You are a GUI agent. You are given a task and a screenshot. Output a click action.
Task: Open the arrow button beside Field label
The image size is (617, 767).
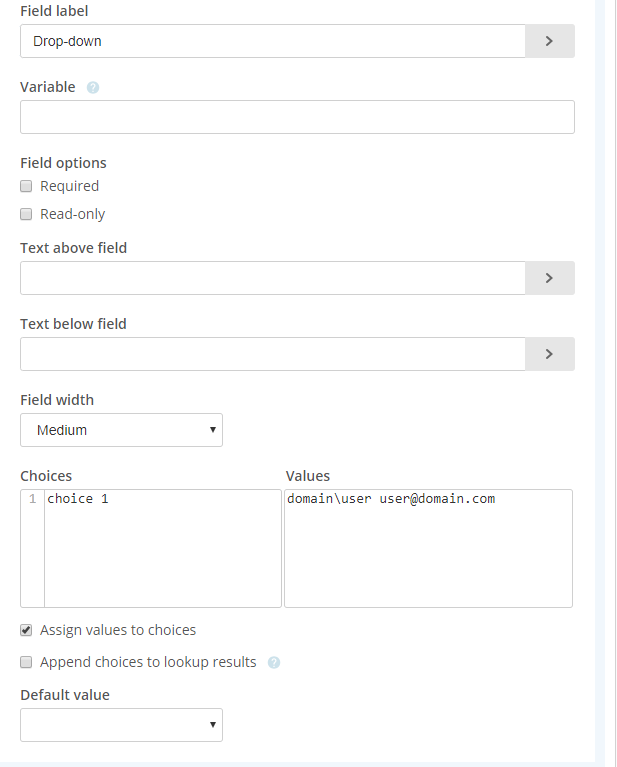549,42
